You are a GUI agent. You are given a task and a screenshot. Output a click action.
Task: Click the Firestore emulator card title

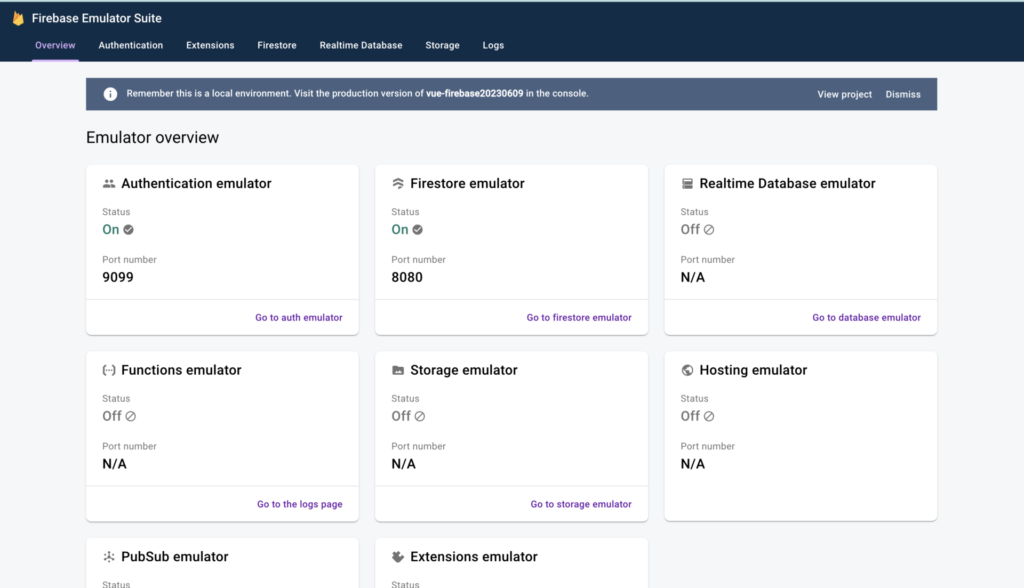coord(468,184)
